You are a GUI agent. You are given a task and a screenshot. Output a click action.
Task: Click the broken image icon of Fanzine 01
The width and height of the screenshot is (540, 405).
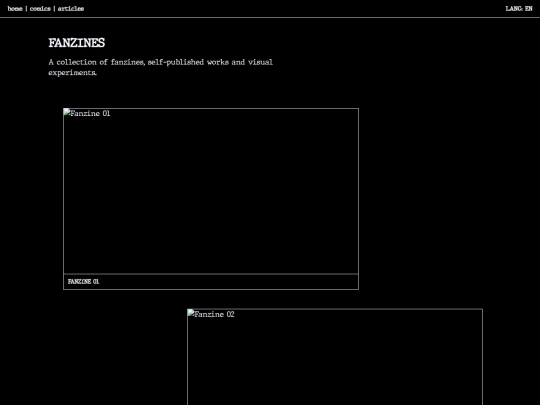click(67, 113)
